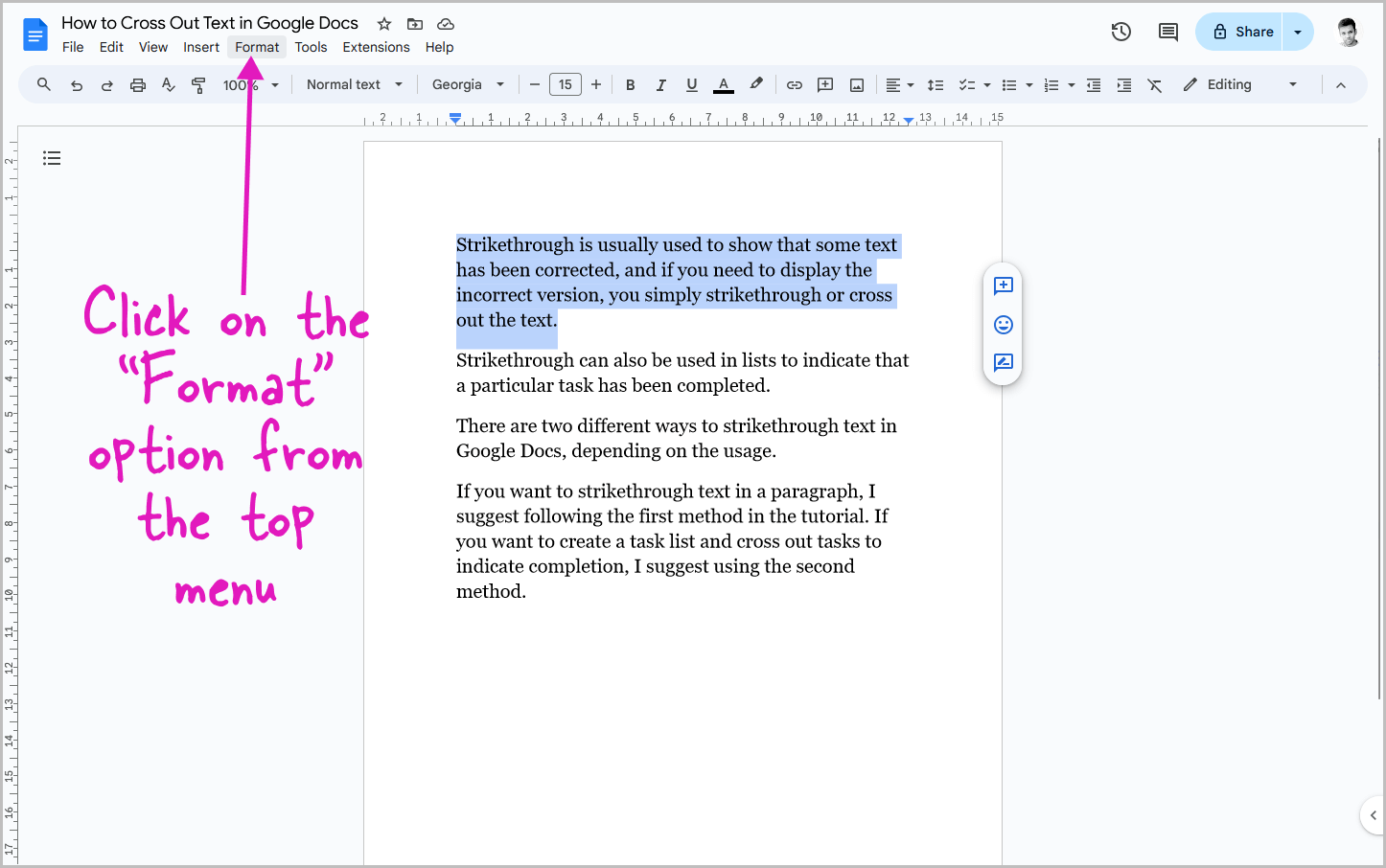Open text color picker
Image resolution: width=1386 pixels, height=868 pixels.
point(724,84)
